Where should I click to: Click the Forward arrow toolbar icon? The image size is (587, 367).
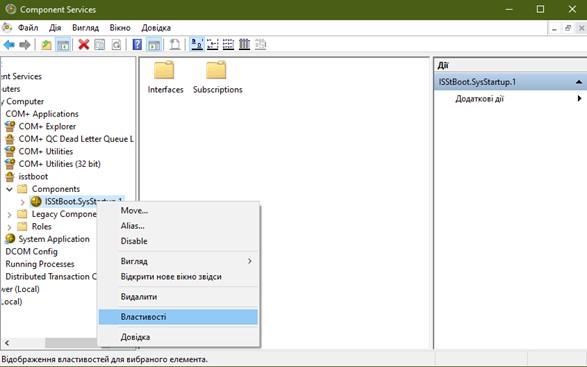point(25,45)
